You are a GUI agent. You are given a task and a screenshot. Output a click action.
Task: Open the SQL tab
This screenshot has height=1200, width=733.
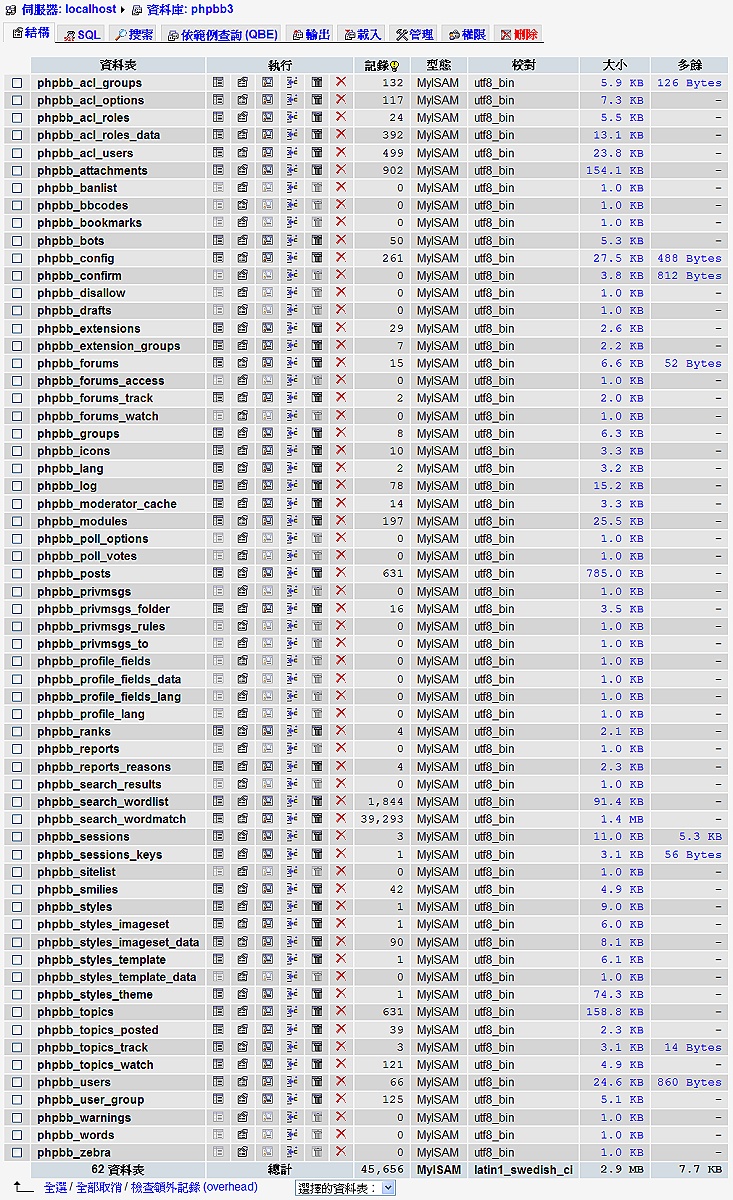[x=82, y=34]
